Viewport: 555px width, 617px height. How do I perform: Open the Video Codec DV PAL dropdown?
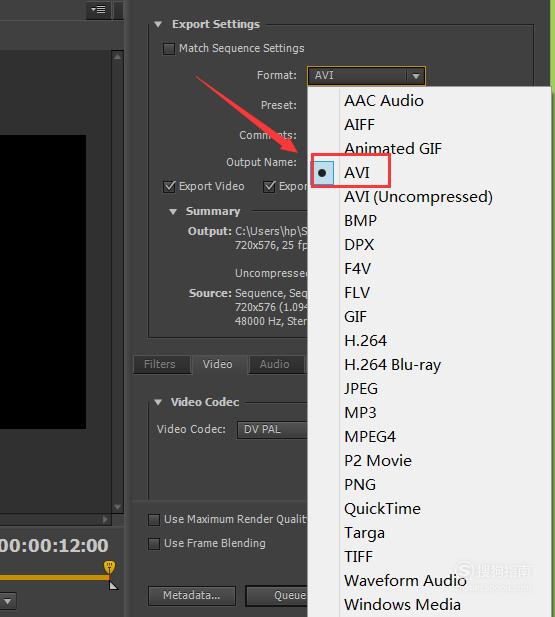[272, 429]
